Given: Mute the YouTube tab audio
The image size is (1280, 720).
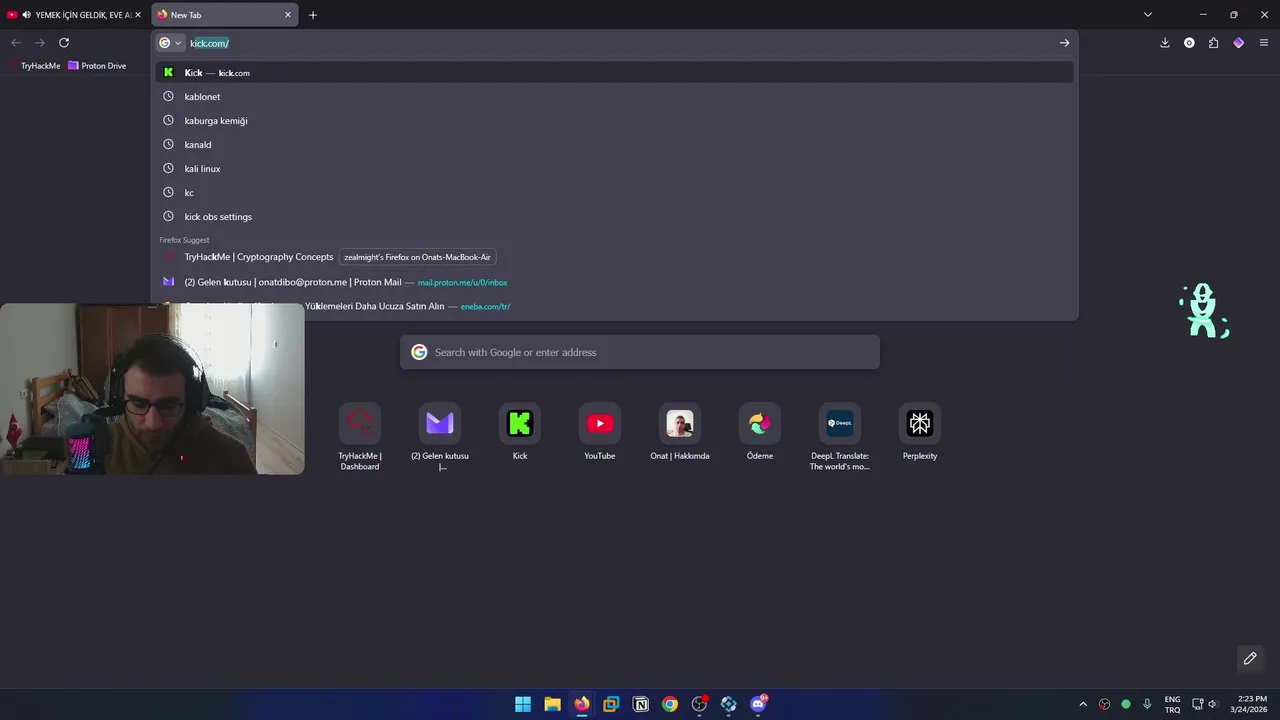Looking at the screenshot, I should (x=25, y=15).
